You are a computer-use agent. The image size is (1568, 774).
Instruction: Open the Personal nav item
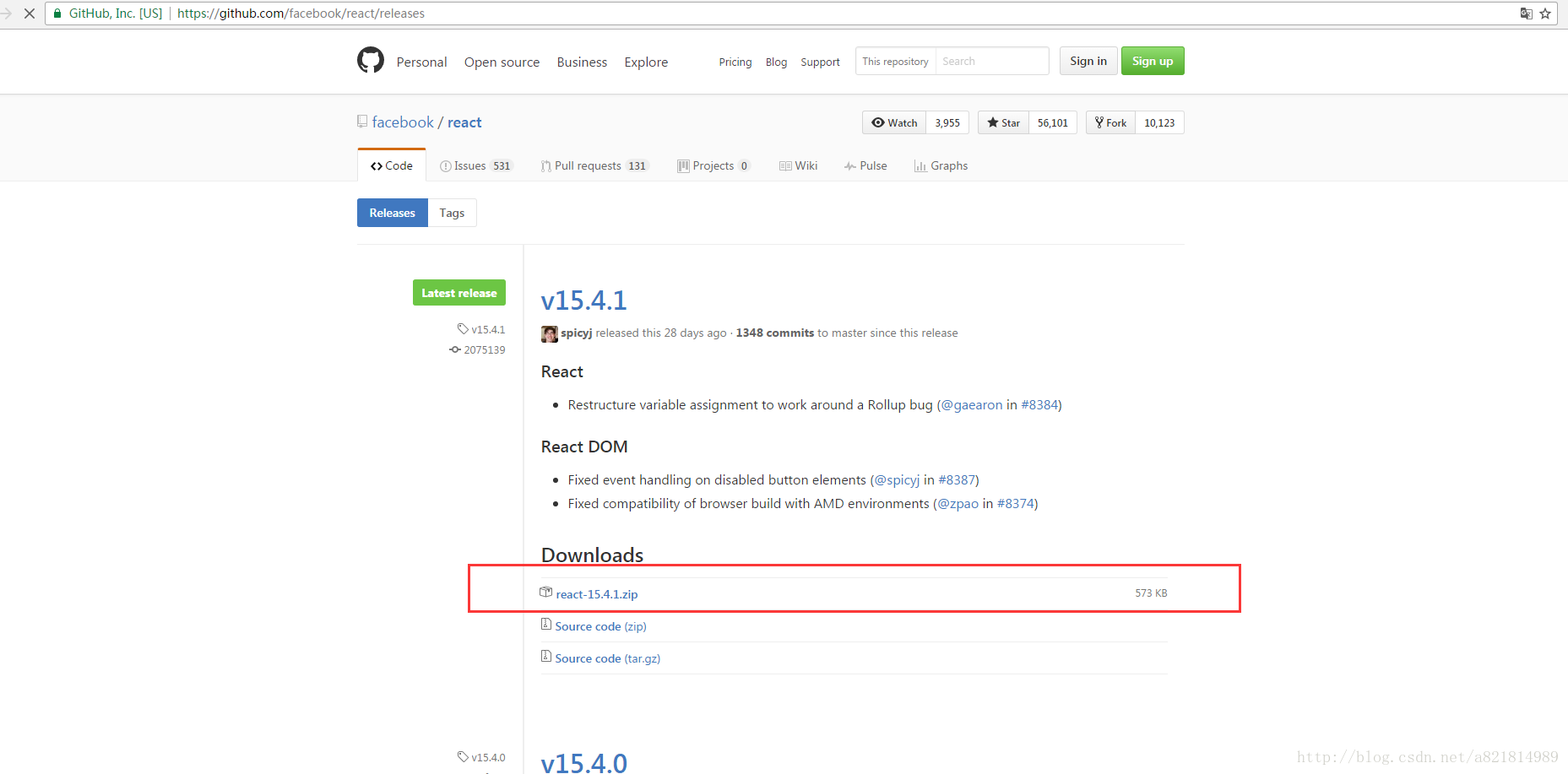pyautogui.click(x=421, y=62)
